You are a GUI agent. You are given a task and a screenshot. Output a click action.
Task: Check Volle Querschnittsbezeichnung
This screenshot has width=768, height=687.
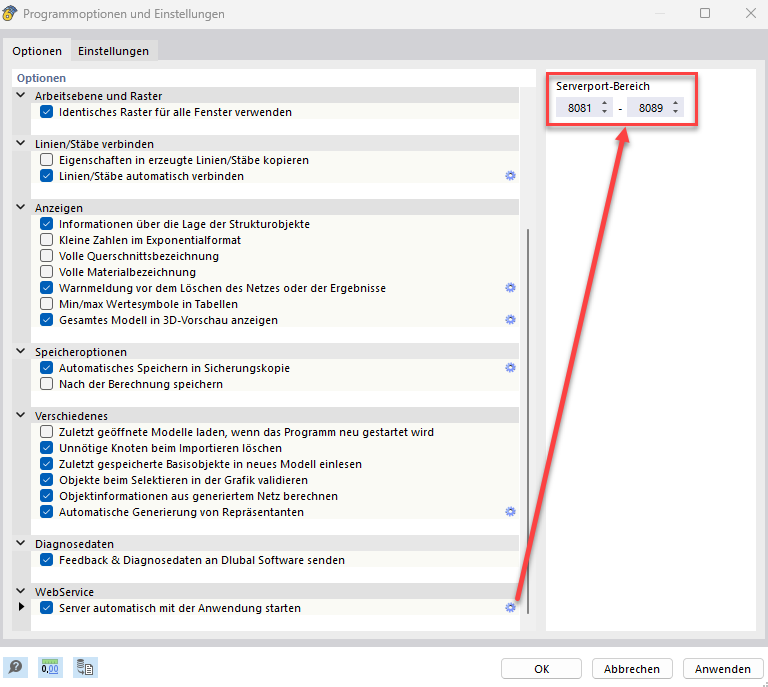click(47, 256)
